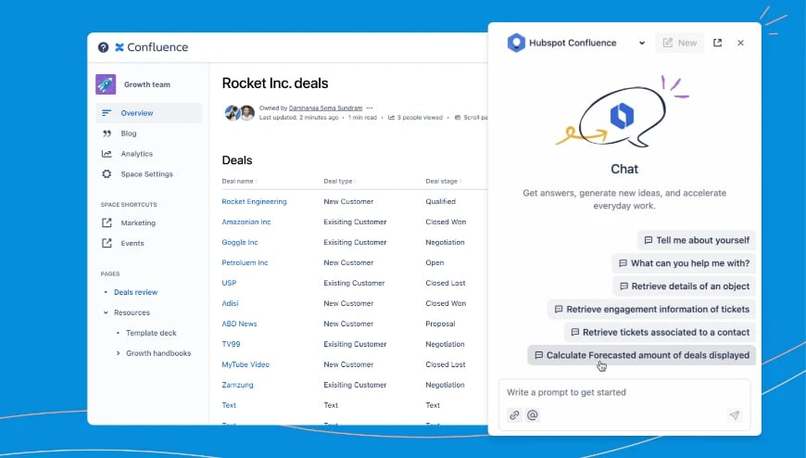
Task: Open the Adisi deal
Action: [x=230, y=303]
